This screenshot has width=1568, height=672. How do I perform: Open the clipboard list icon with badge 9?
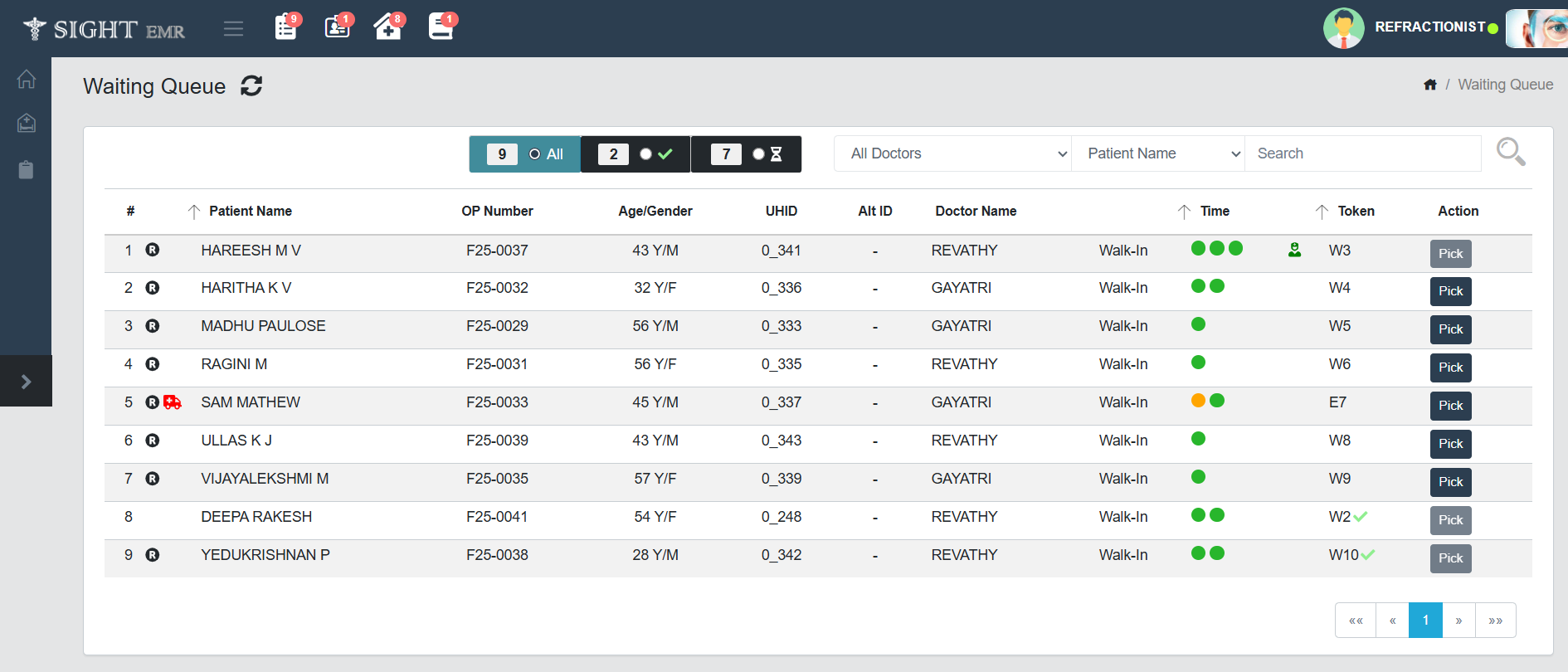pyautogui.click(x=286, y=27)
